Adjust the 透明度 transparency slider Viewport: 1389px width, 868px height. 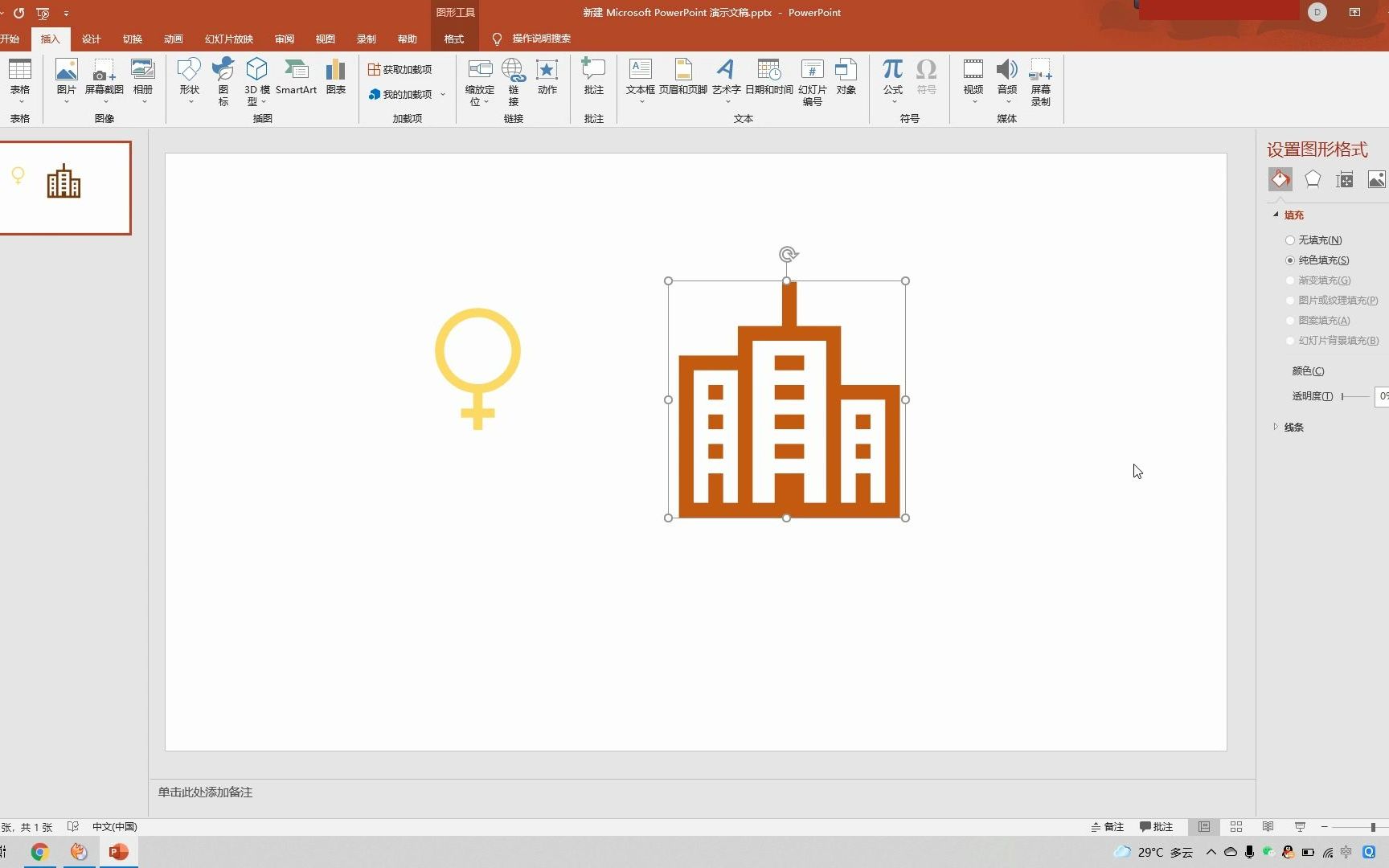1355,396
